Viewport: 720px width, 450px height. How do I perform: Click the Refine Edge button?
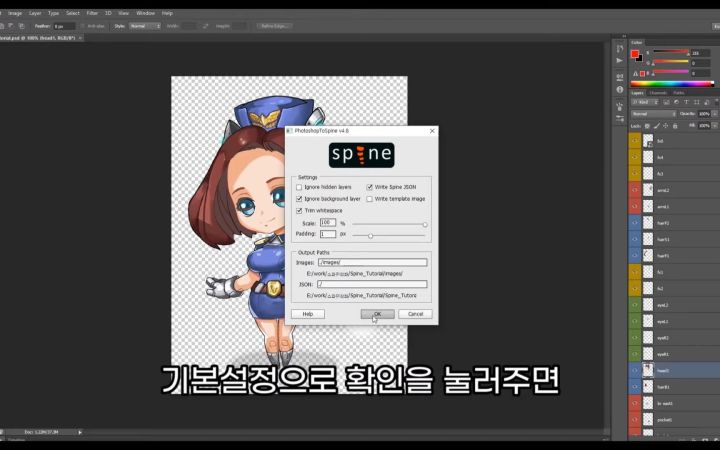tap(274, 27)
